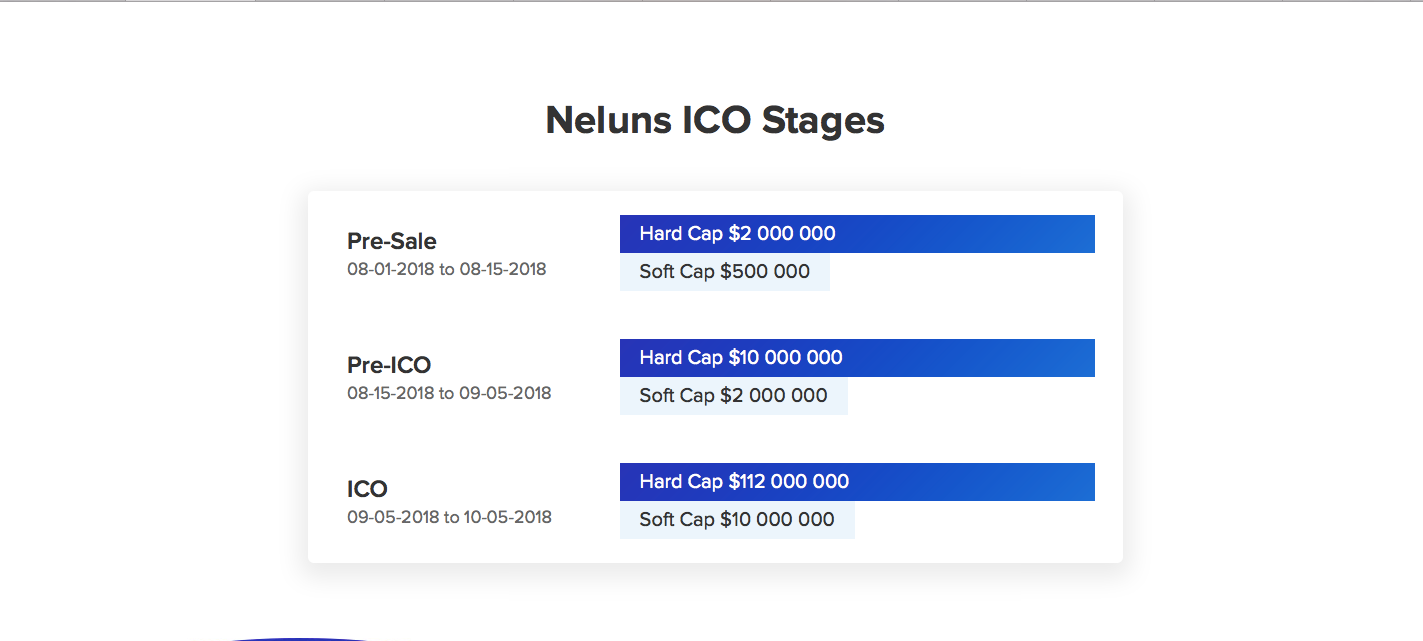Click the word Stages in the heading

[823, 121]
